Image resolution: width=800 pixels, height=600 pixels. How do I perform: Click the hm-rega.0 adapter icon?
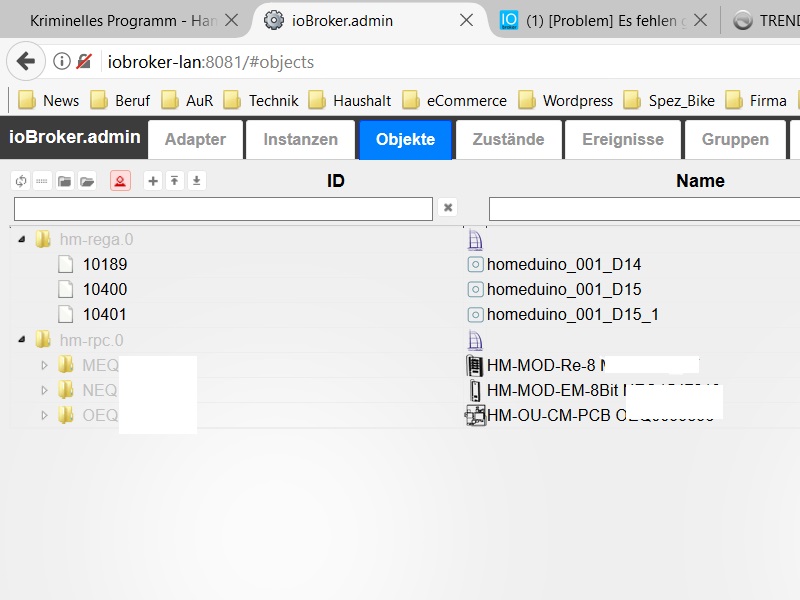(x=475, y=240)
